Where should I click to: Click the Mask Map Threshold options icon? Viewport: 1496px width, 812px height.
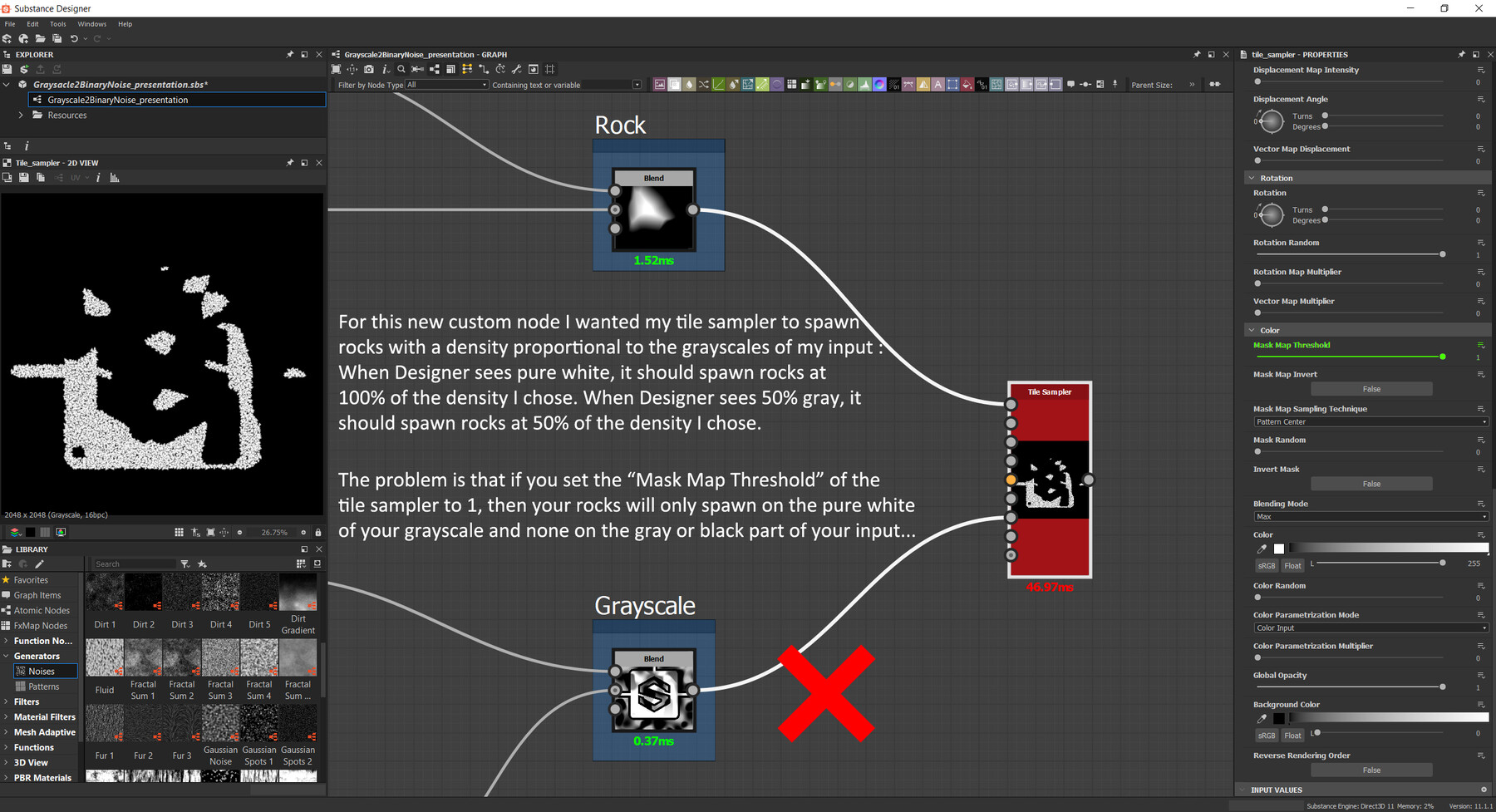tap(1480, 345)
